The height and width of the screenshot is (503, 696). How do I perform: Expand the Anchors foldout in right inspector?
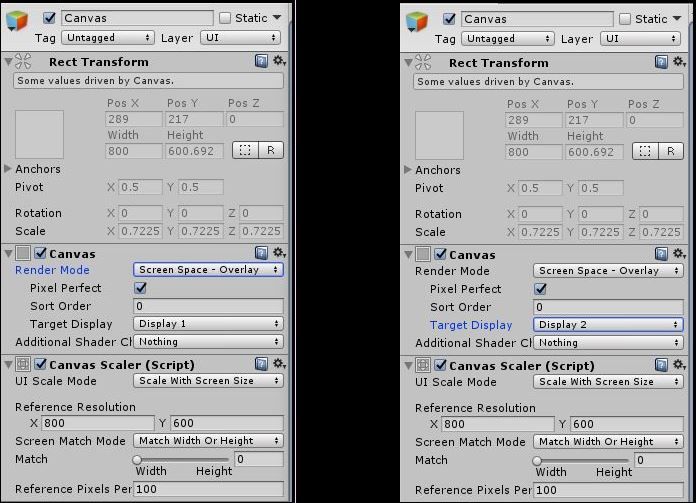click(407, 170)
